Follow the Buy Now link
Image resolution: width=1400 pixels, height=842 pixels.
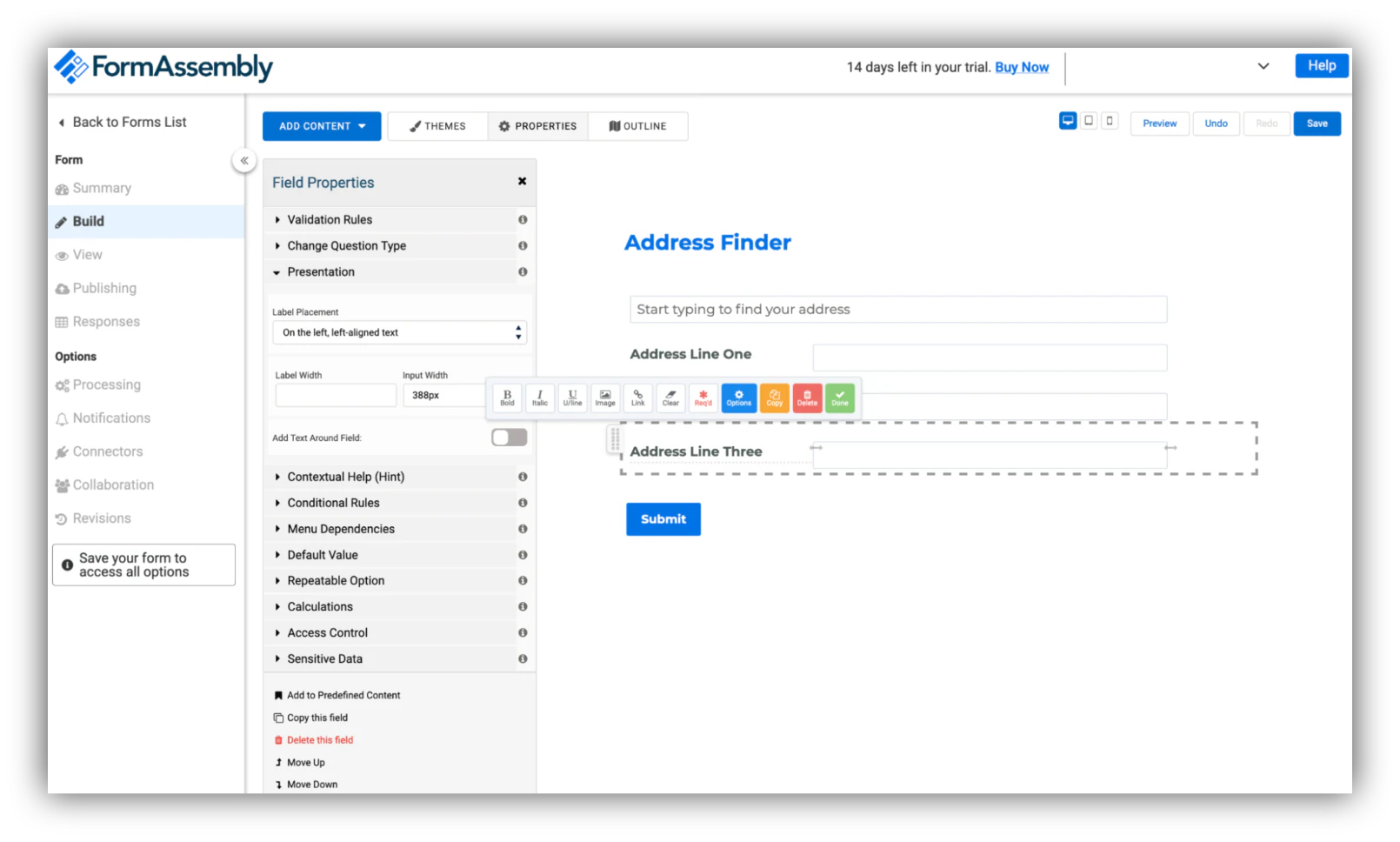1022,67
